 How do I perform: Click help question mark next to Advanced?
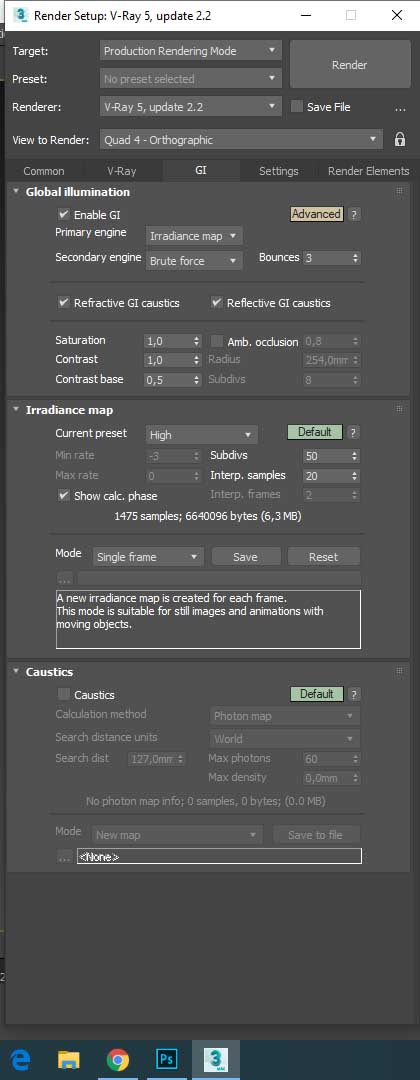click(354, 214)
